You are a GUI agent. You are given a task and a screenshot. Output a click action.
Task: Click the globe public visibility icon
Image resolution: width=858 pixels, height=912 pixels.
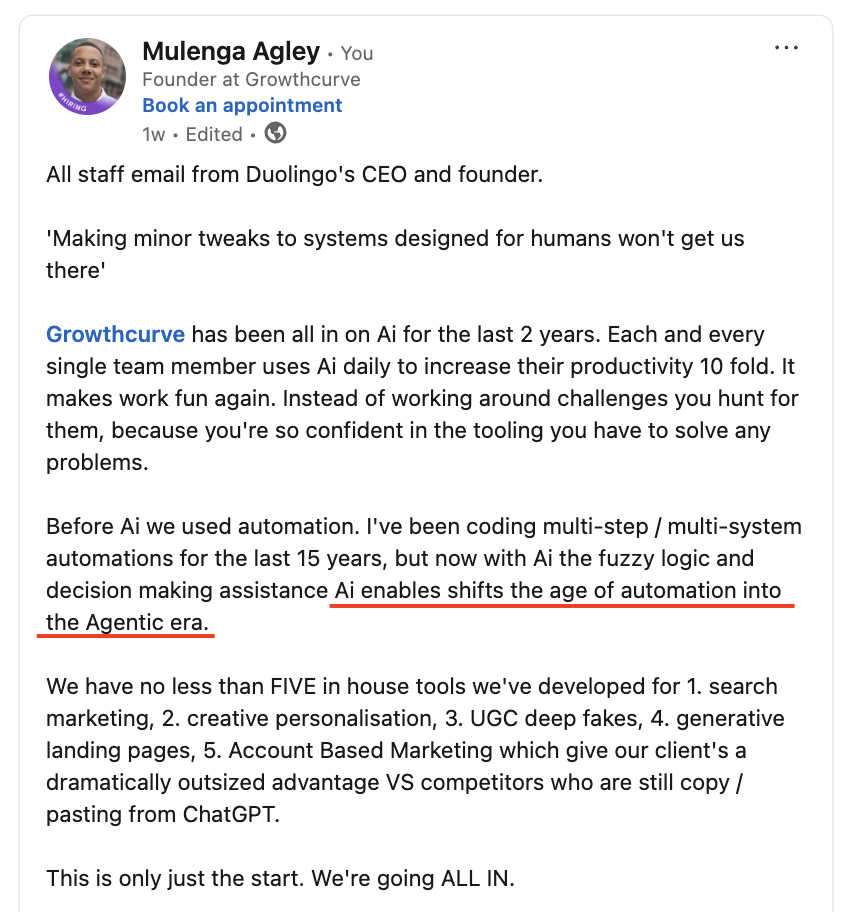click(275, 133)
